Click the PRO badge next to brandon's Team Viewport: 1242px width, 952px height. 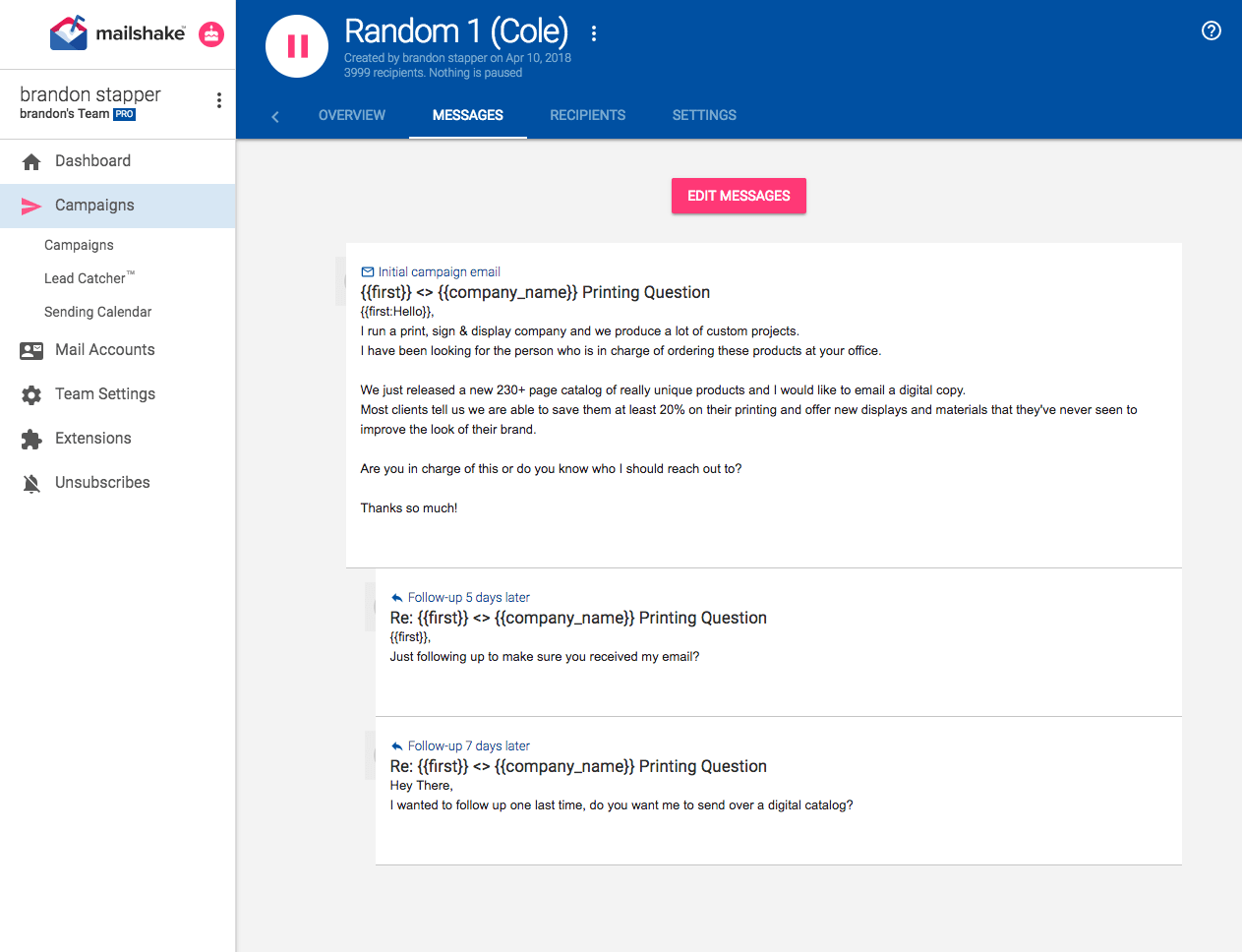point(124,114)
